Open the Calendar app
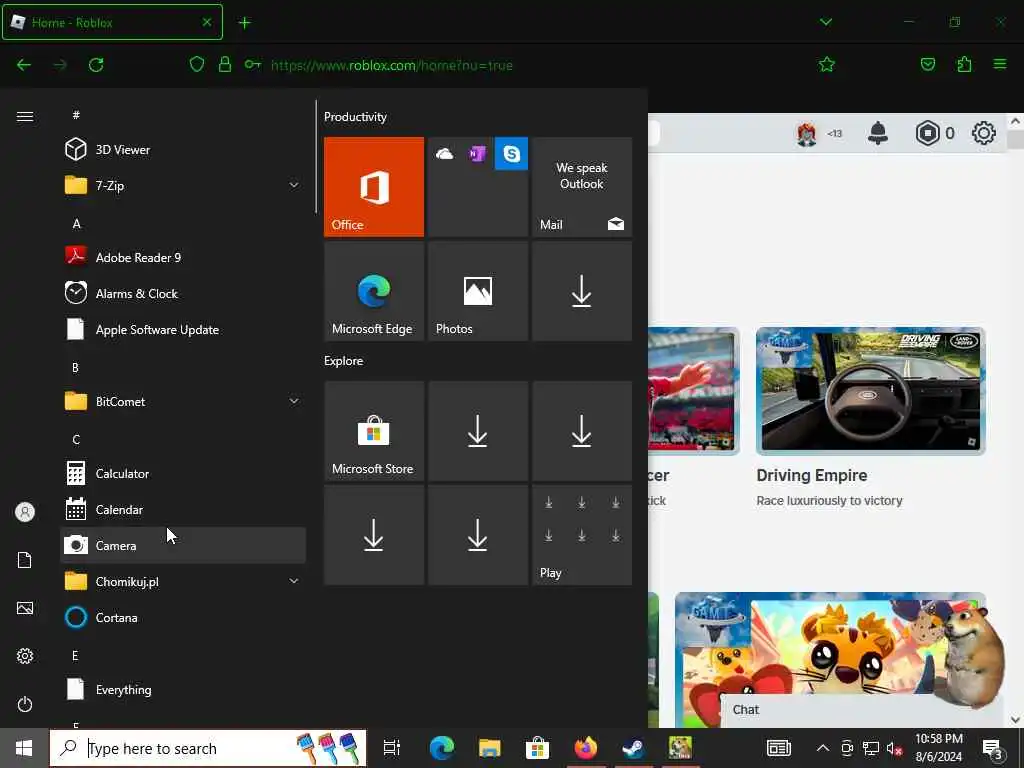The height and width of the screenshot is (768, 1024). pyautogui.click(x=183, y=509)
